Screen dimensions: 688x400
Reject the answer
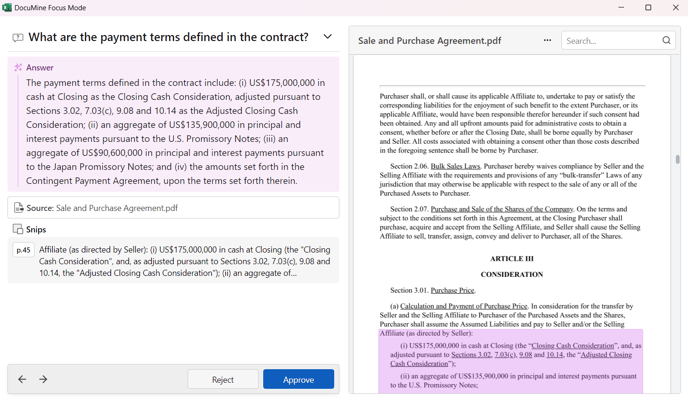[223, 379]
